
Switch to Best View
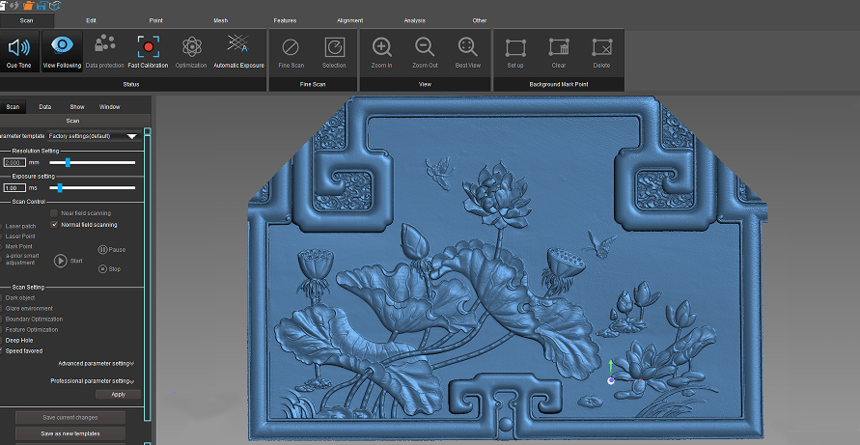point(468,47)
